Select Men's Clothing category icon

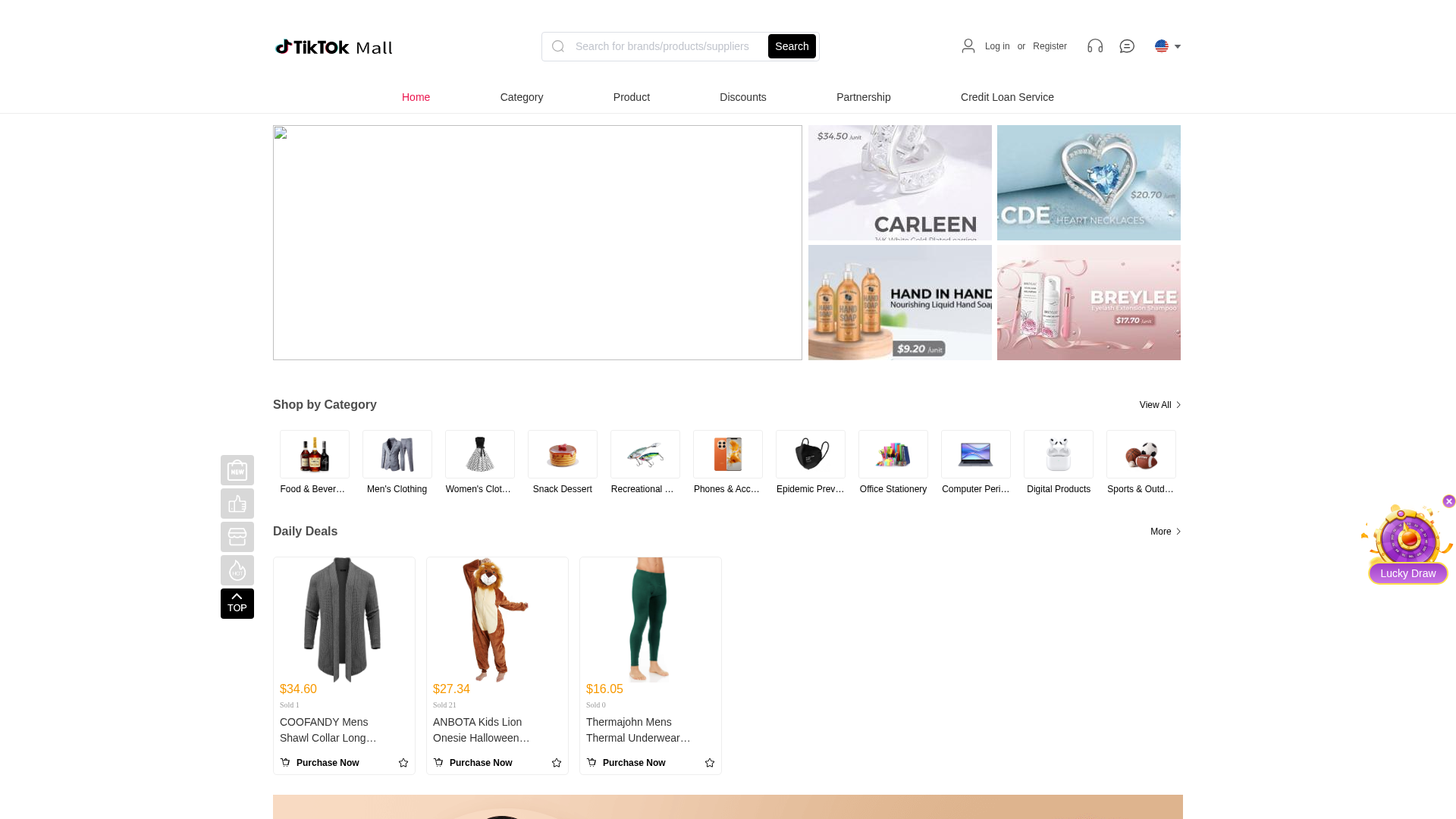(x=397, y=454)
